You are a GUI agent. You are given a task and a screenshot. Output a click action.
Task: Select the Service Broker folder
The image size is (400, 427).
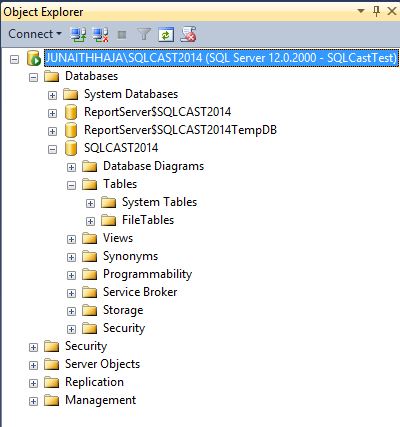pos(140,292)
